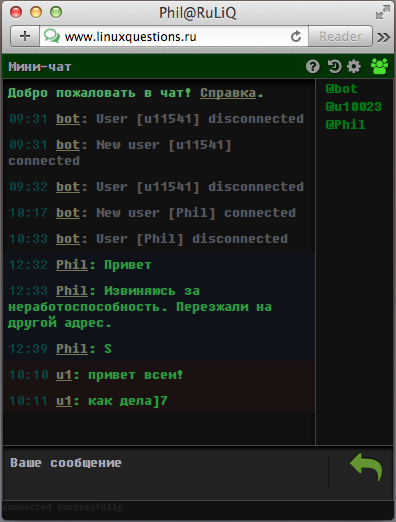The height and width of the screenshot is (522, 396).
Task: Send message with green arrow button
Action: click(366, 467)
